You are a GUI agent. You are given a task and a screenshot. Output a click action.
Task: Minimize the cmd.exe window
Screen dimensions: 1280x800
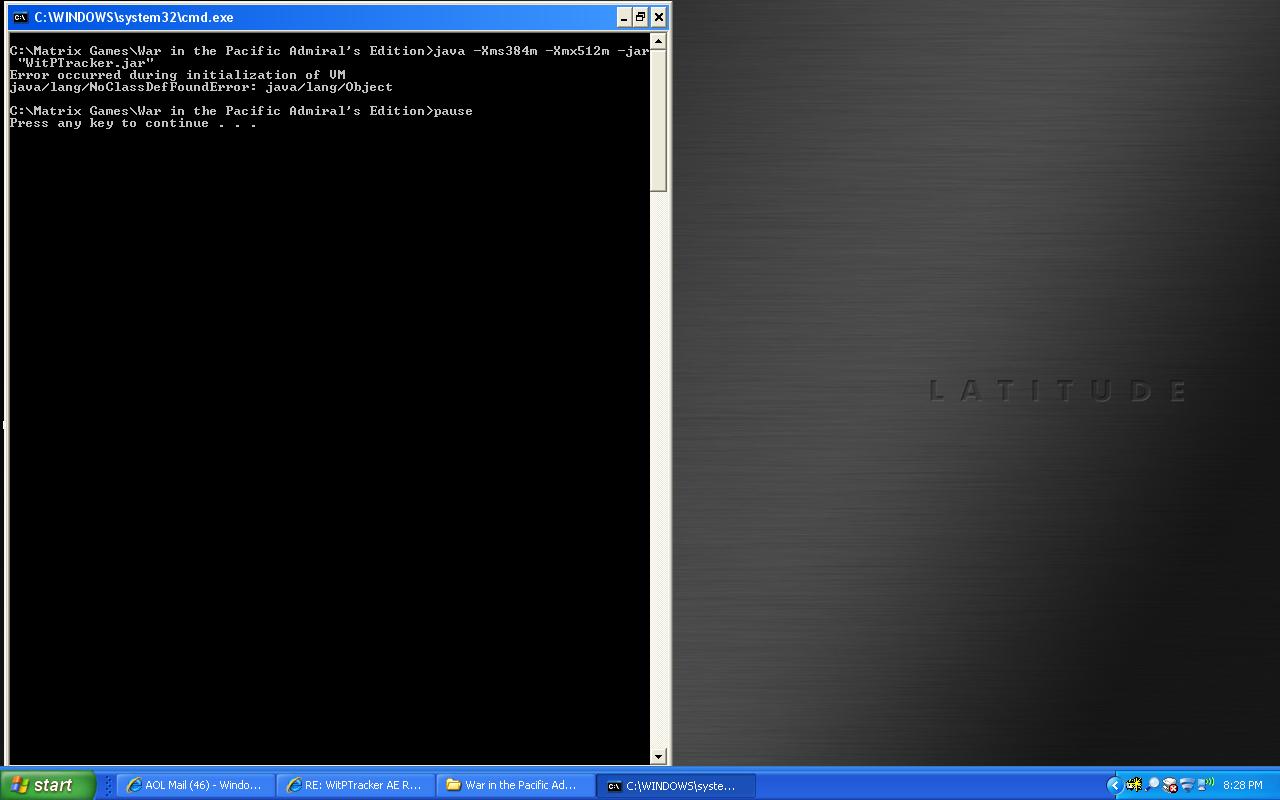[624, 17]
